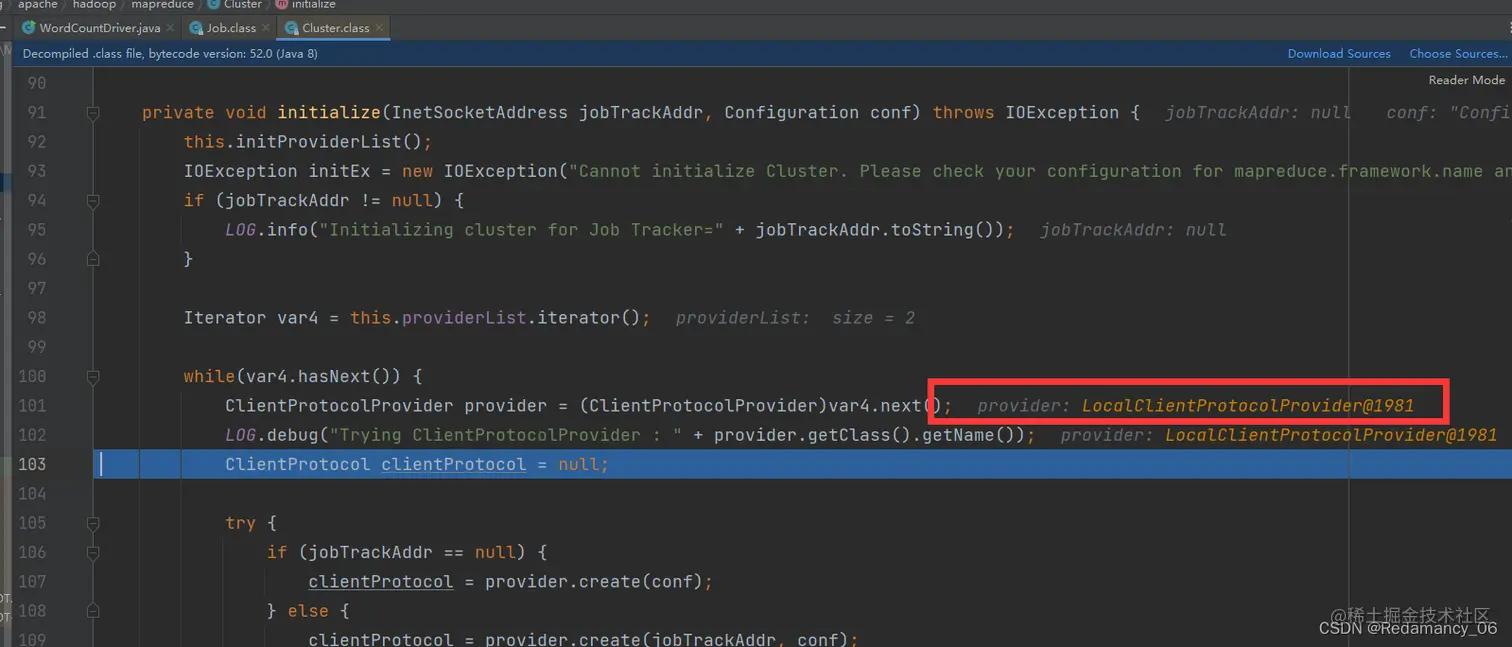Collapse the if block at line 106
The image size is (1512, 647).
pyautogui.click(x=93, y=552)
